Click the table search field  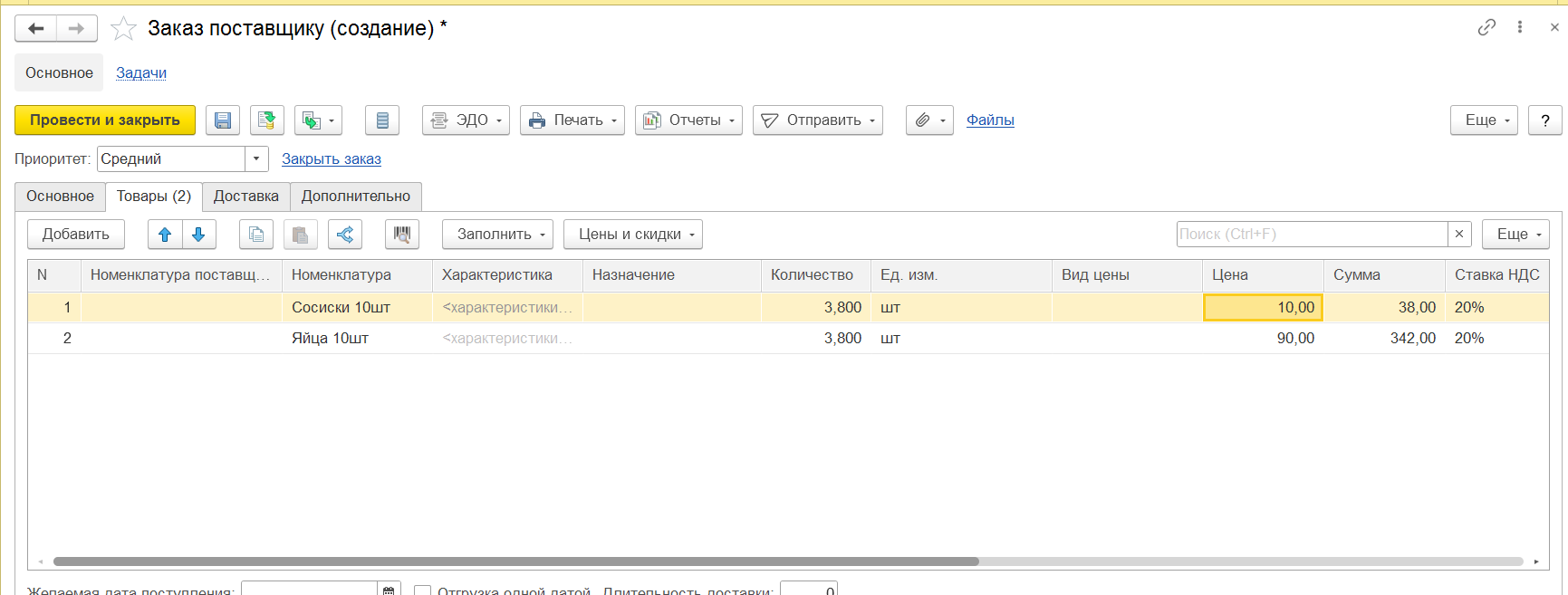[1311, 235]
